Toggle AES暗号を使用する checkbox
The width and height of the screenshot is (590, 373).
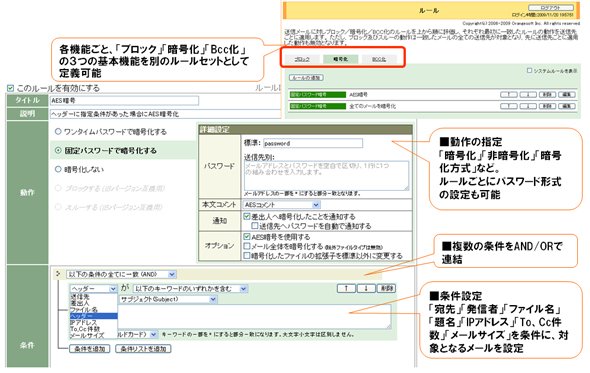click(x=247, y=237)
